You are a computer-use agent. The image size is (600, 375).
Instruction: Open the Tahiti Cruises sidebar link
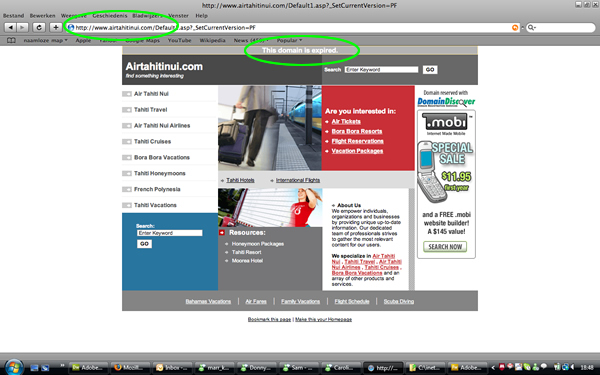(152, 142)
